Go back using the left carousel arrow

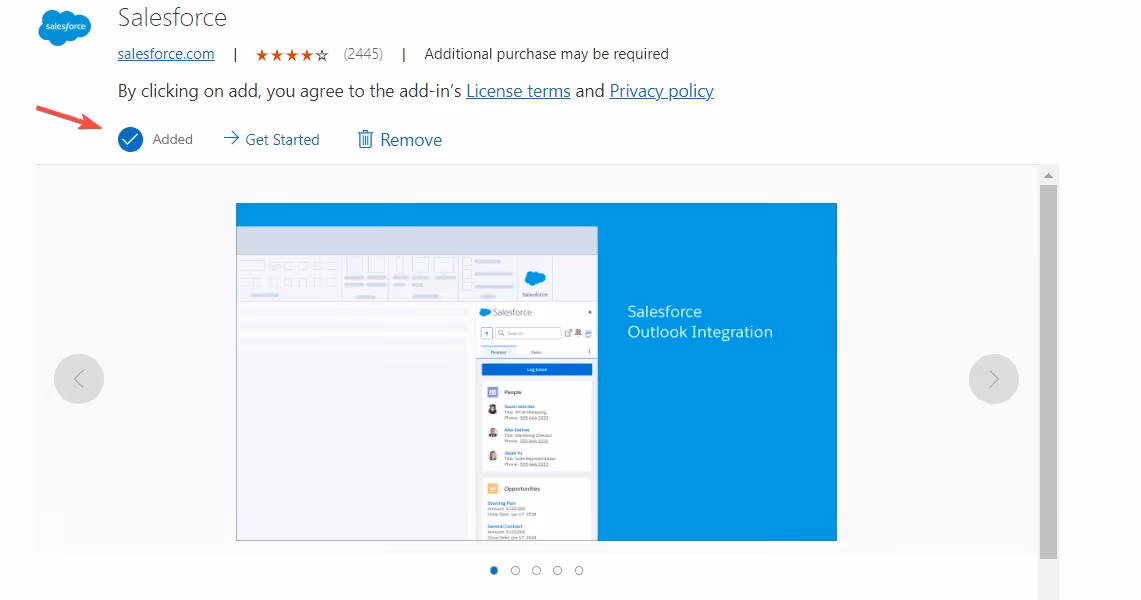[x=79, y=379]
